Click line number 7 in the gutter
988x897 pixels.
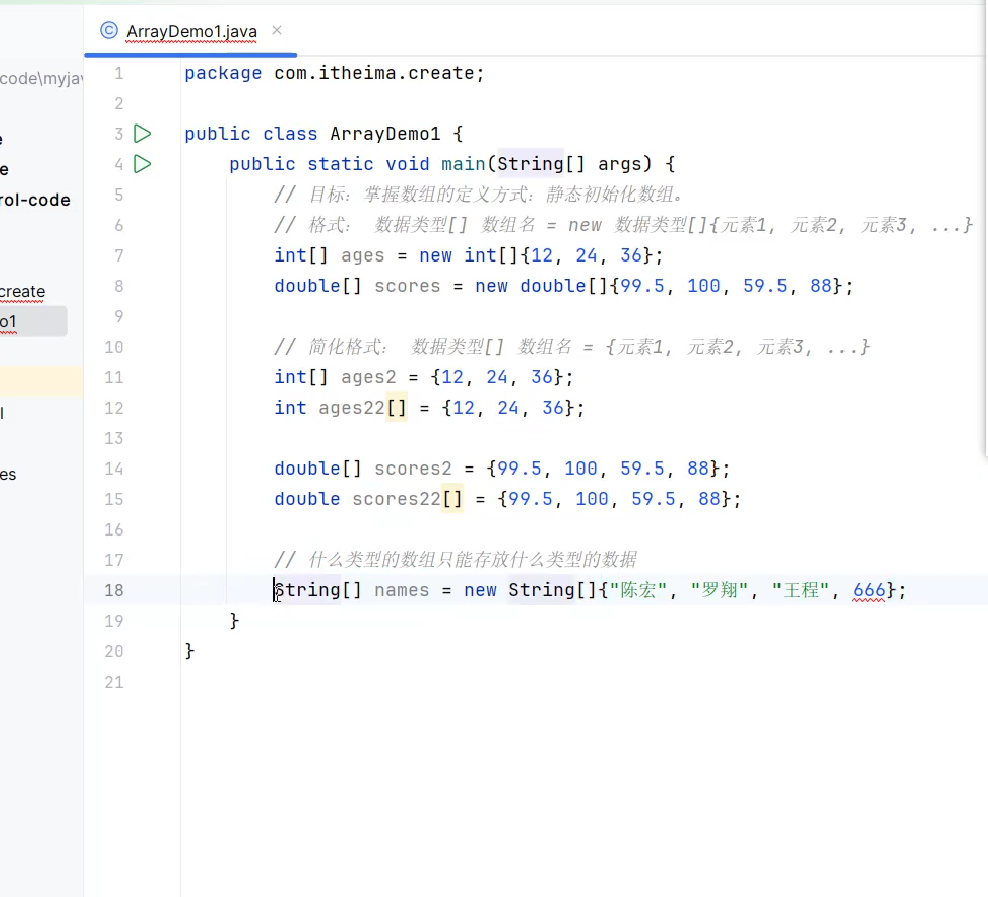pyautogui.click(x=118, y=256)
